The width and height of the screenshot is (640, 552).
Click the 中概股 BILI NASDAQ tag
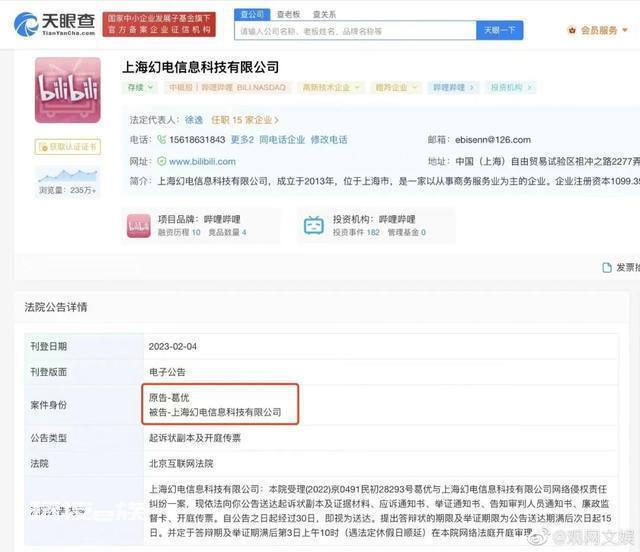tap(227, 87)
